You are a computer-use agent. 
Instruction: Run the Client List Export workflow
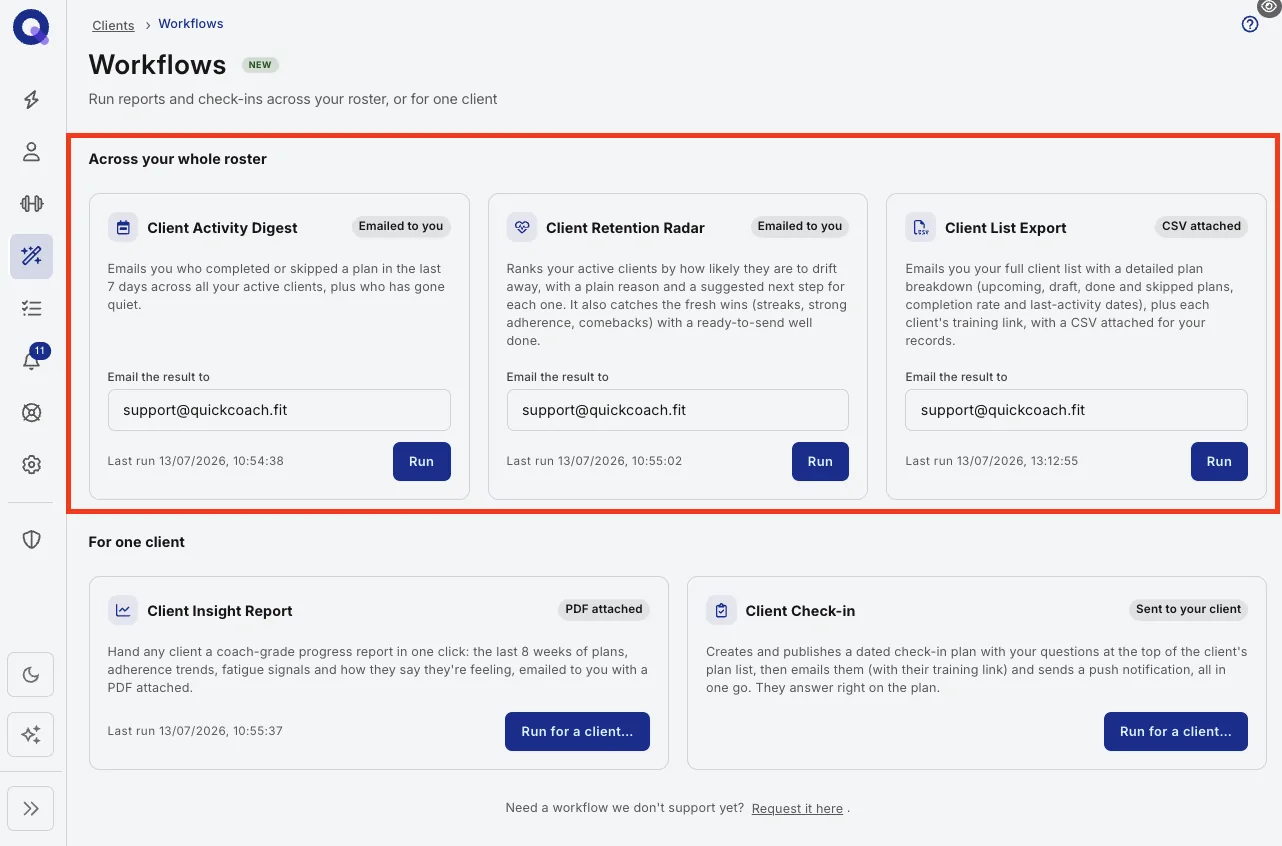click(1219, 462)
